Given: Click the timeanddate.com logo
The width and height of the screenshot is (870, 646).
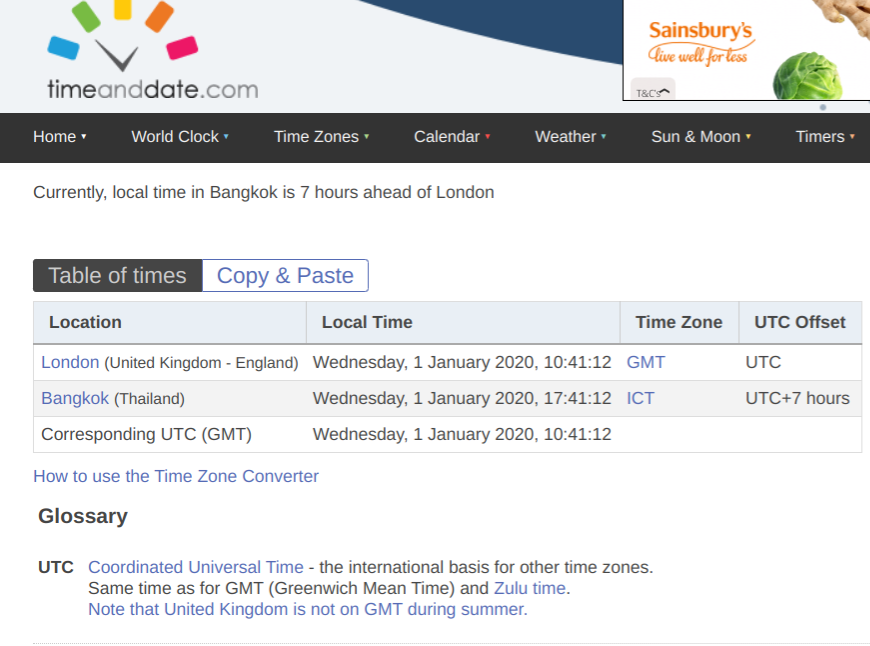Looking at the screenshot, I should (153, 51).
